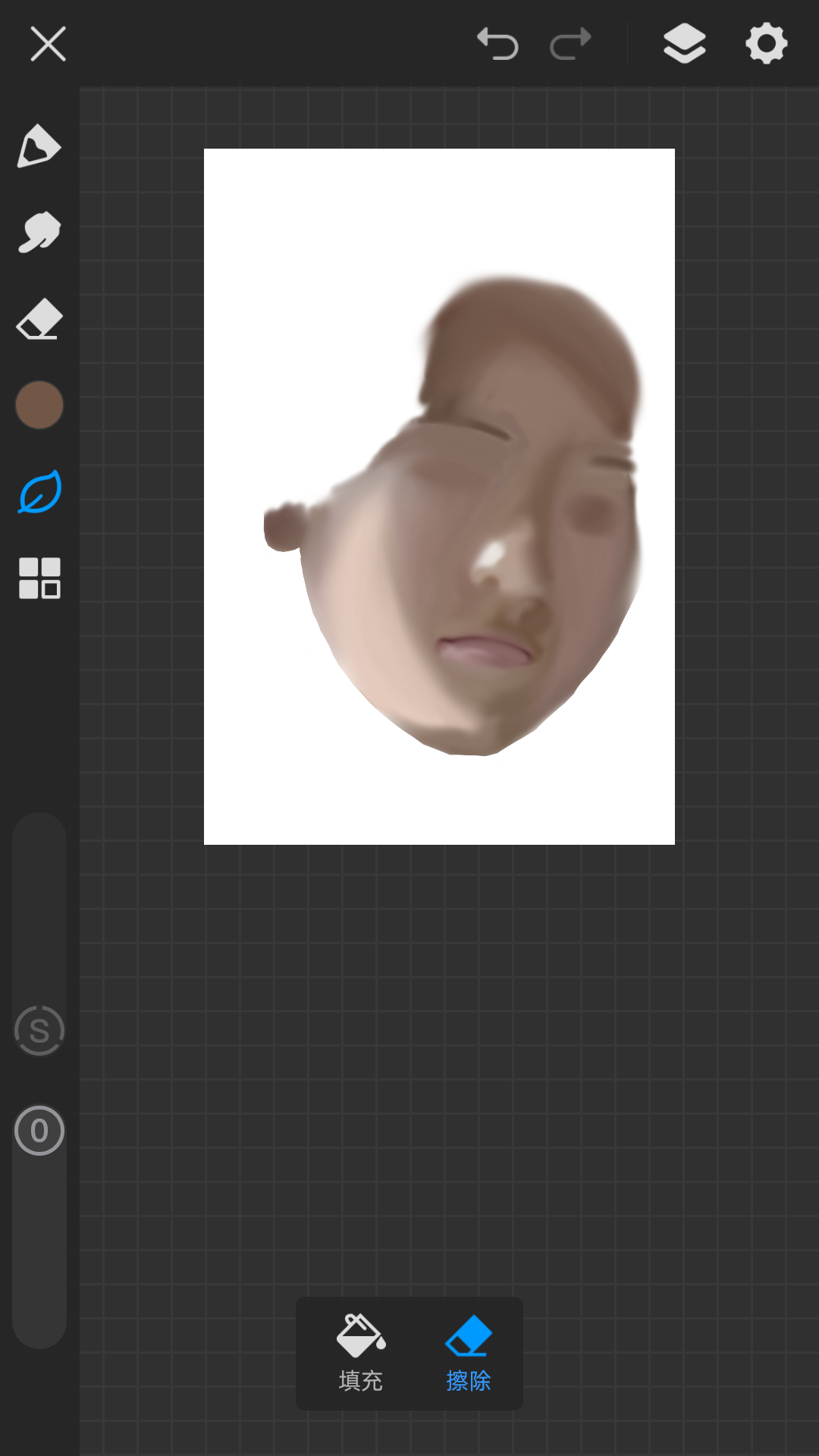Tap the circular 0 value button
Screen dimensions: 819x1456
point(39,1130)
